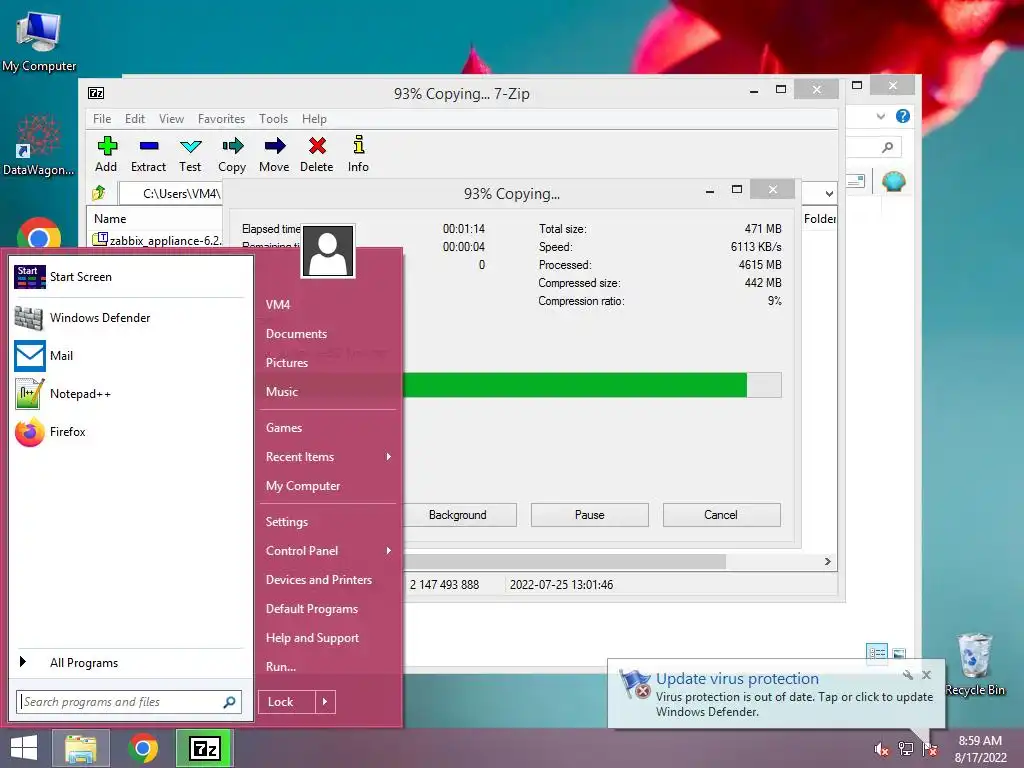Click the Update virus protection notification title
Screen dimensions: 1024x768
coord(737,679)
